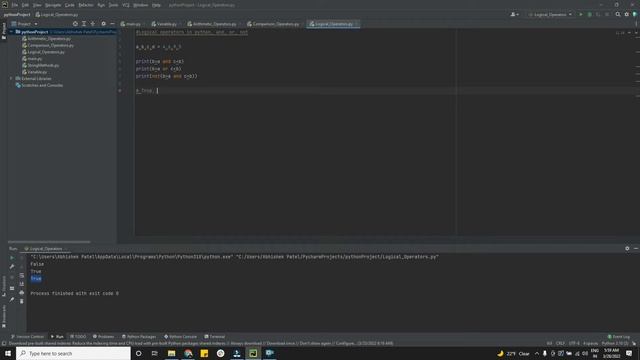Viewport: 640px width, 360px height.
Task: Select Comparison_Operators.py in project tree
Action: point(51,45)
